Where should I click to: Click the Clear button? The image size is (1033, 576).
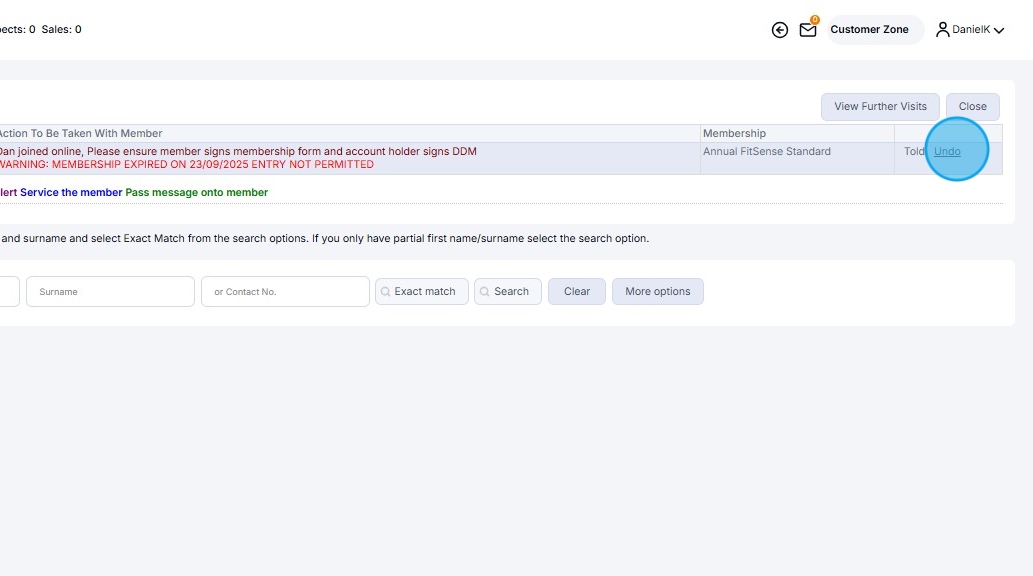[576, 291]
